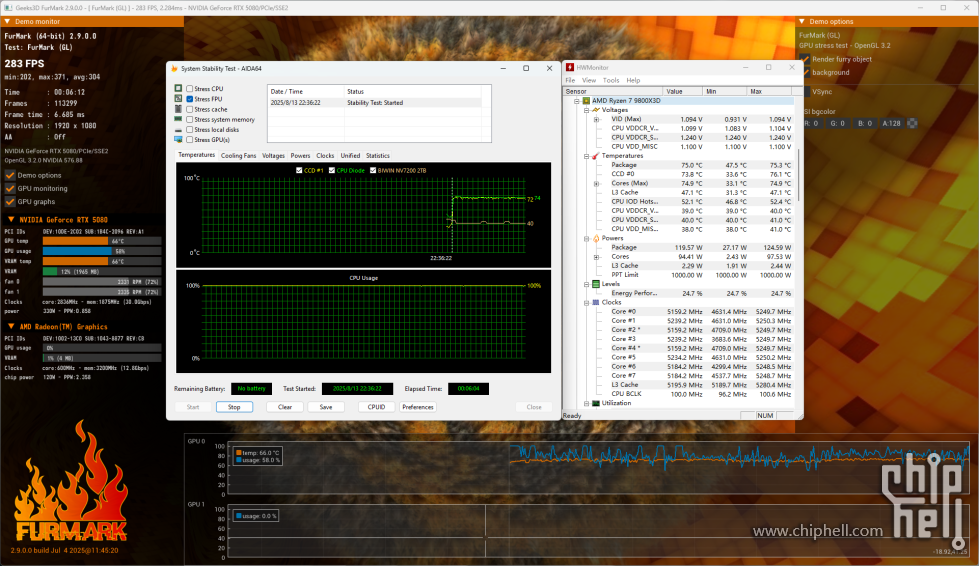Switch to Unified tab

tap(350, 155)
